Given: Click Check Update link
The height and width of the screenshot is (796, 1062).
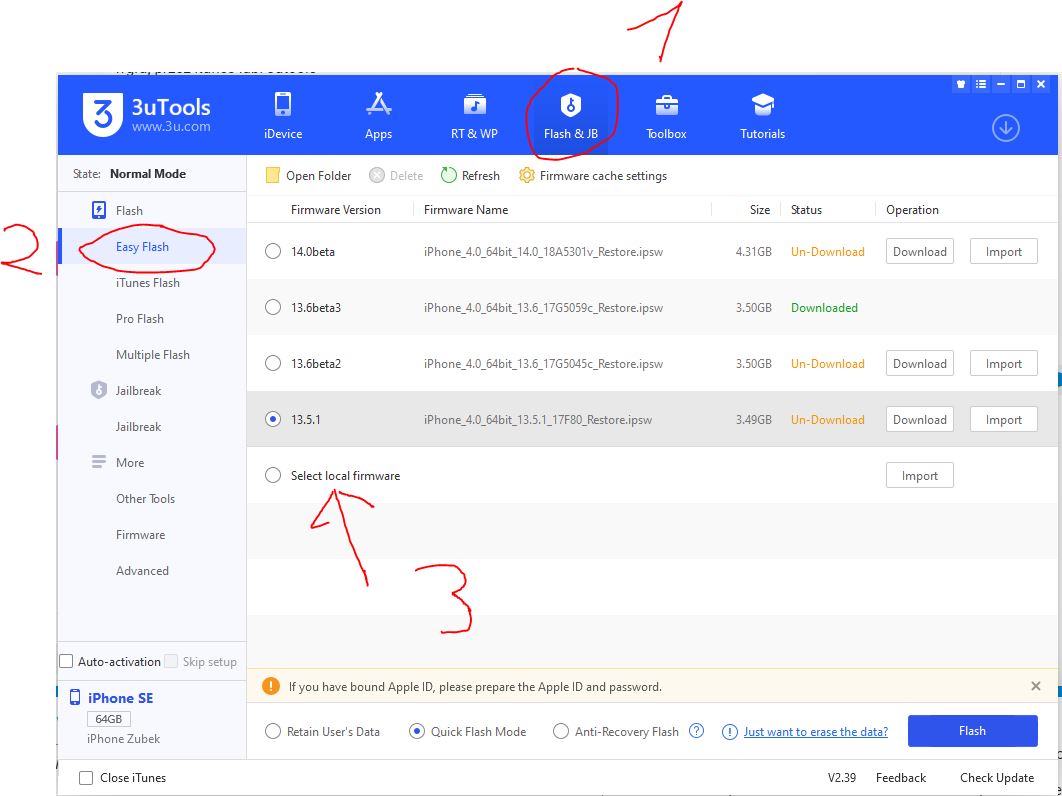Looking at the screenshot, I should click(x=997, y=778).
